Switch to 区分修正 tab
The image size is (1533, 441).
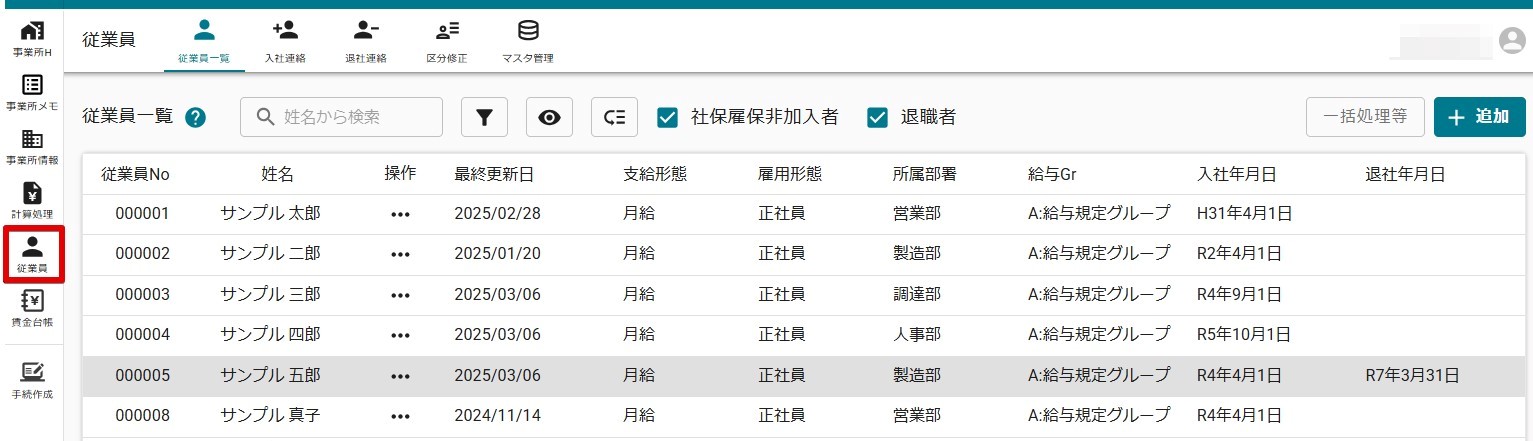click(x=447, y=42)
